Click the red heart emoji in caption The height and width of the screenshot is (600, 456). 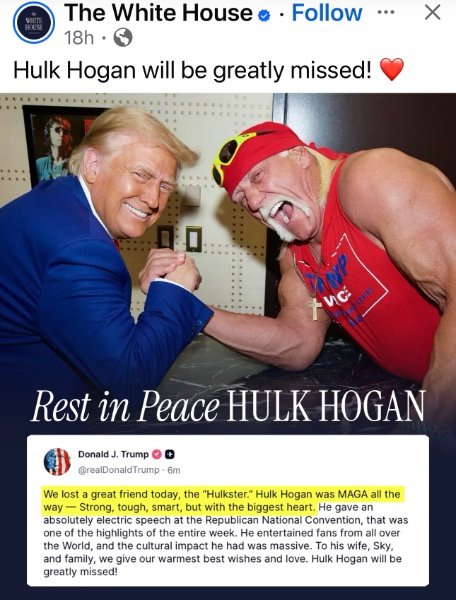point(392,69)
